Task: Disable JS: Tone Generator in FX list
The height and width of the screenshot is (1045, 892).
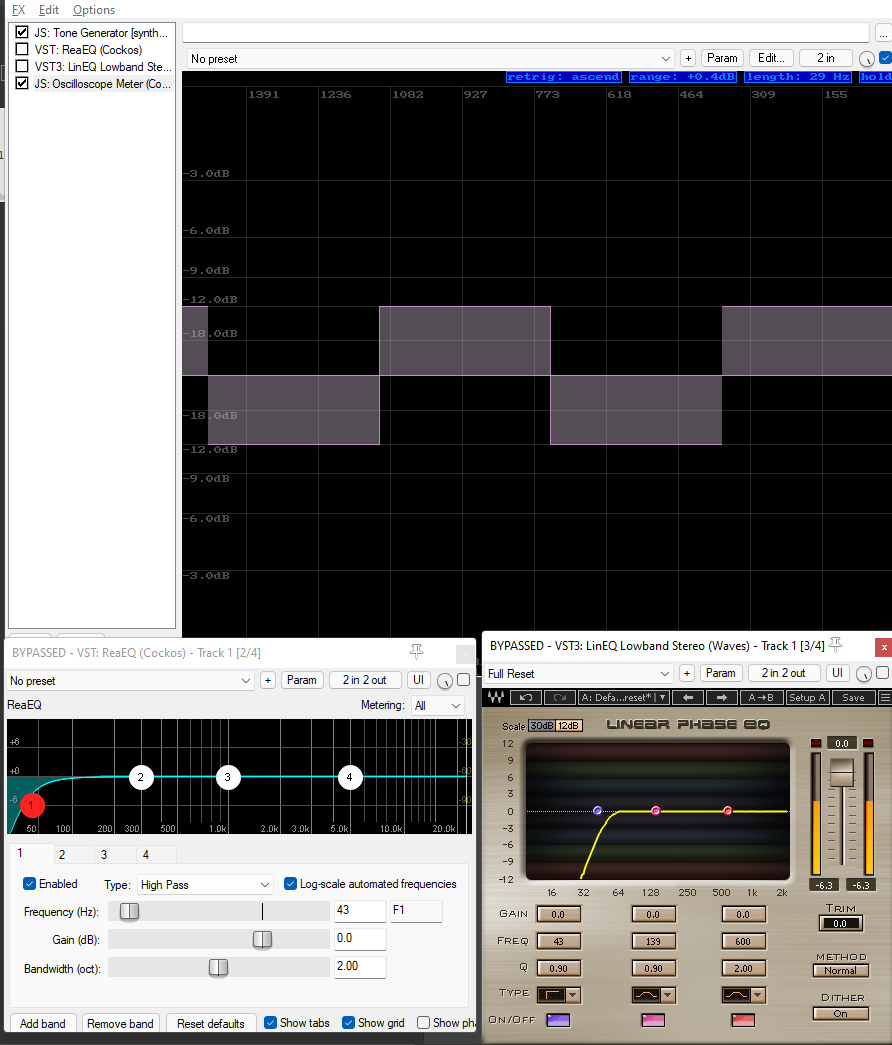Action: [x=22, y=32]
